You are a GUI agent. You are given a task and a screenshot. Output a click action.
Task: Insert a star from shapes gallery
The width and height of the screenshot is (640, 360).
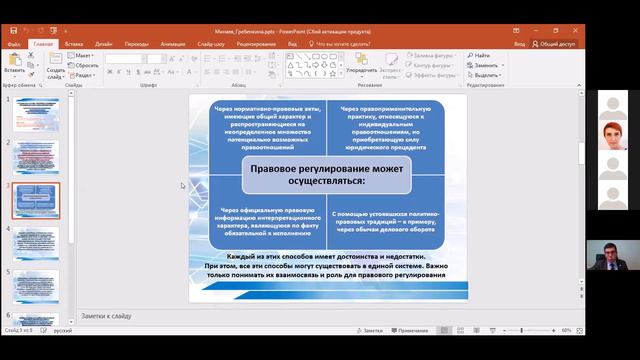(333, 73)
